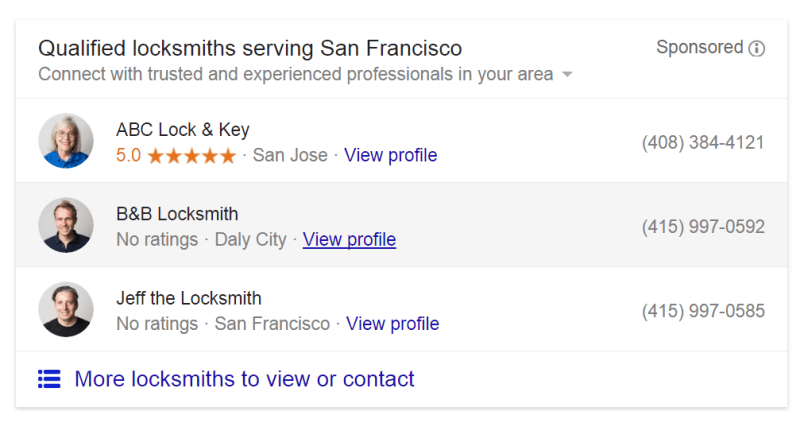Select the ABC Lock & Key listing name
Viewport: 800px width, 427px height.
(182, 130)
